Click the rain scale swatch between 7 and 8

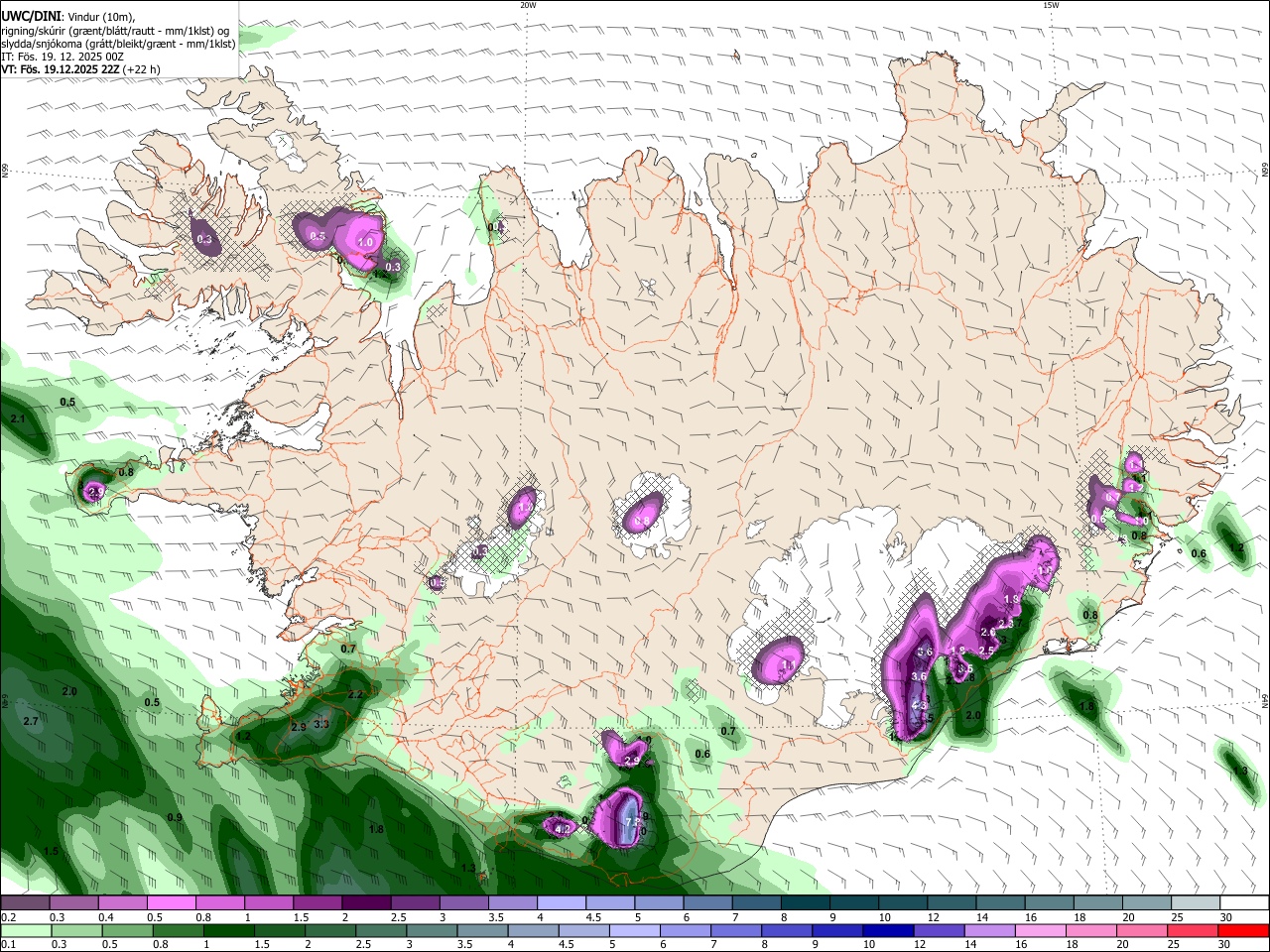[x=736, y=931]
